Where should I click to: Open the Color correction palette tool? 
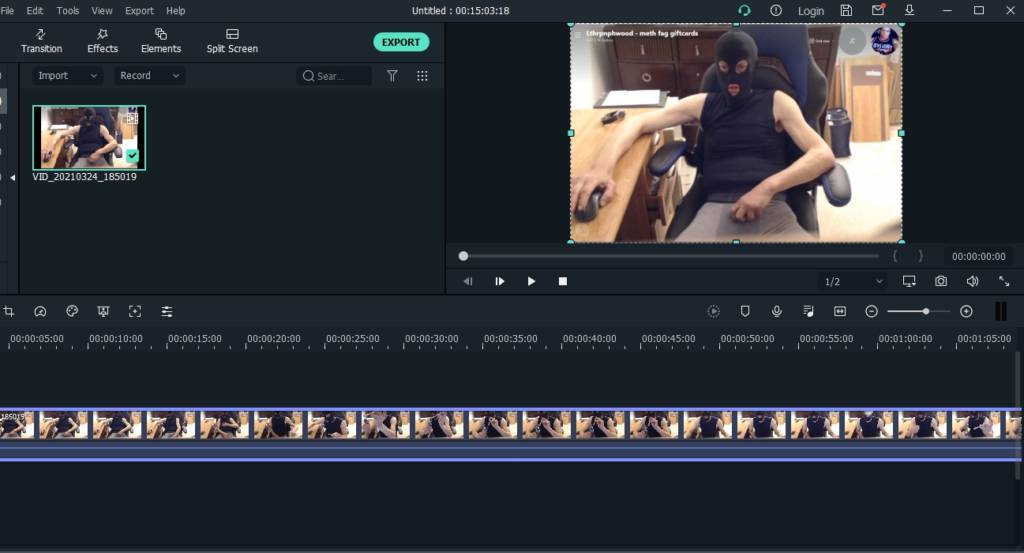[72, 311]
